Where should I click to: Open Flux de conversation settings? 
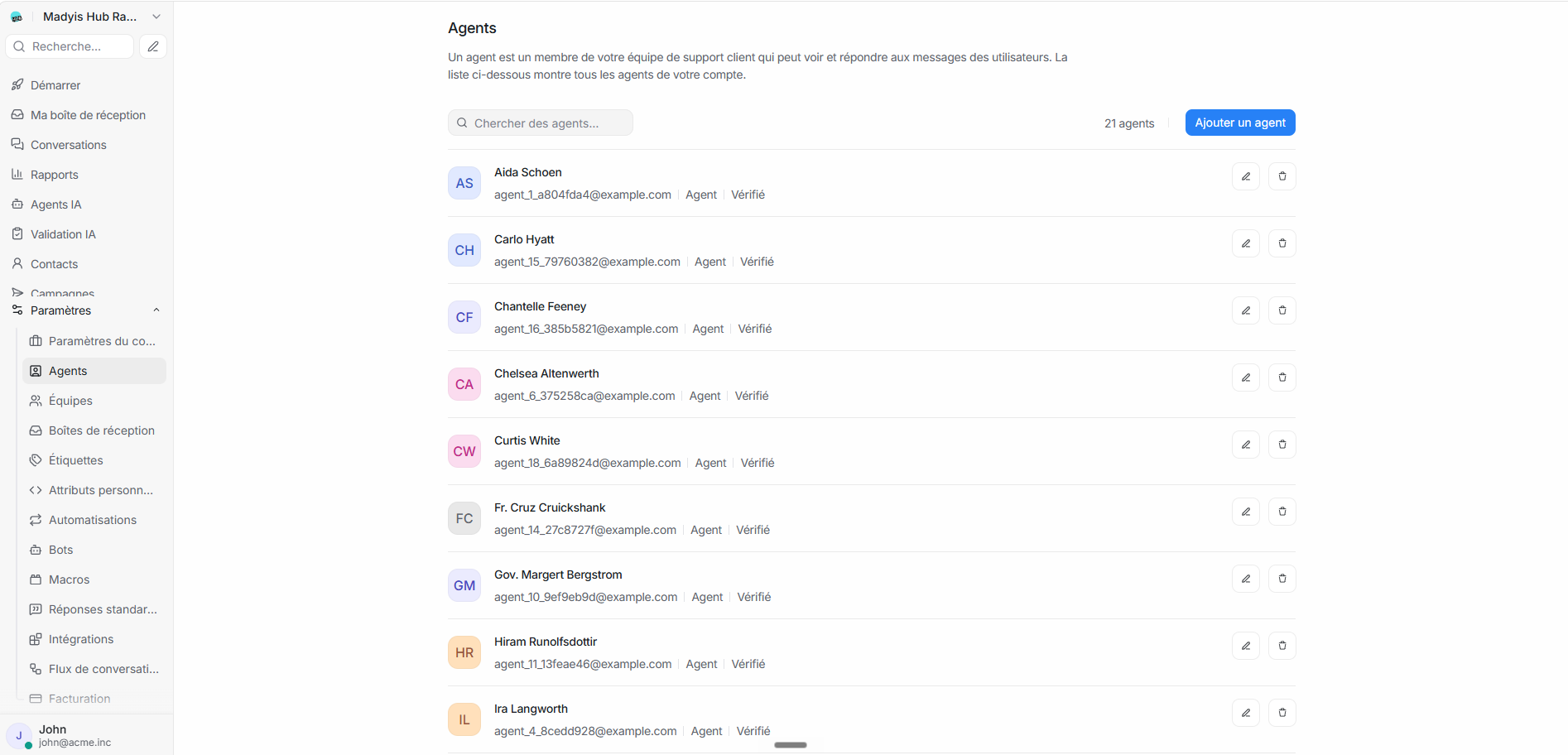pos(94,669)
